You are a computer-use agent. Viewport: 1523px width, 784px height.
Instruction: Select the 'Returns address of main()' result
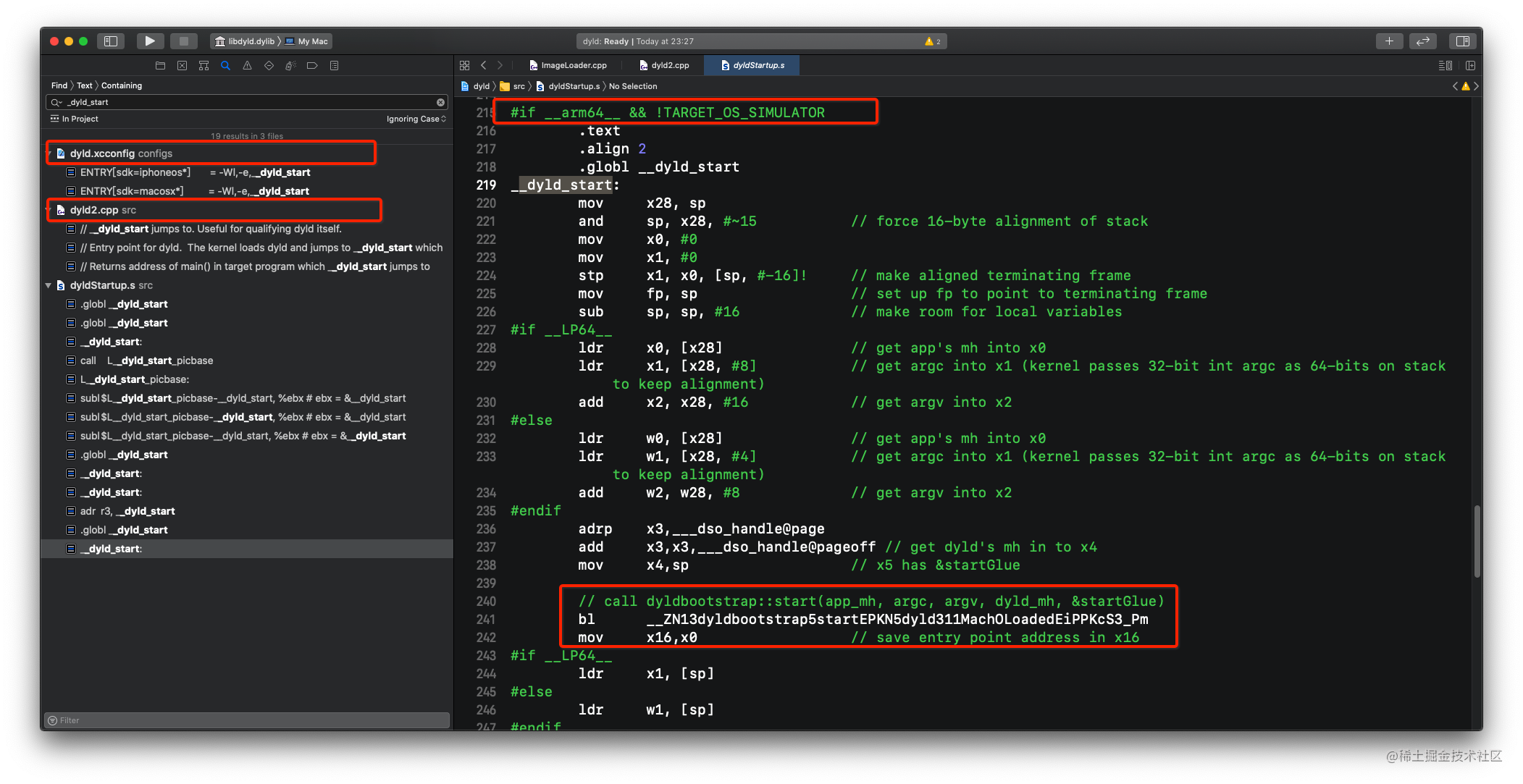(246, 266)
